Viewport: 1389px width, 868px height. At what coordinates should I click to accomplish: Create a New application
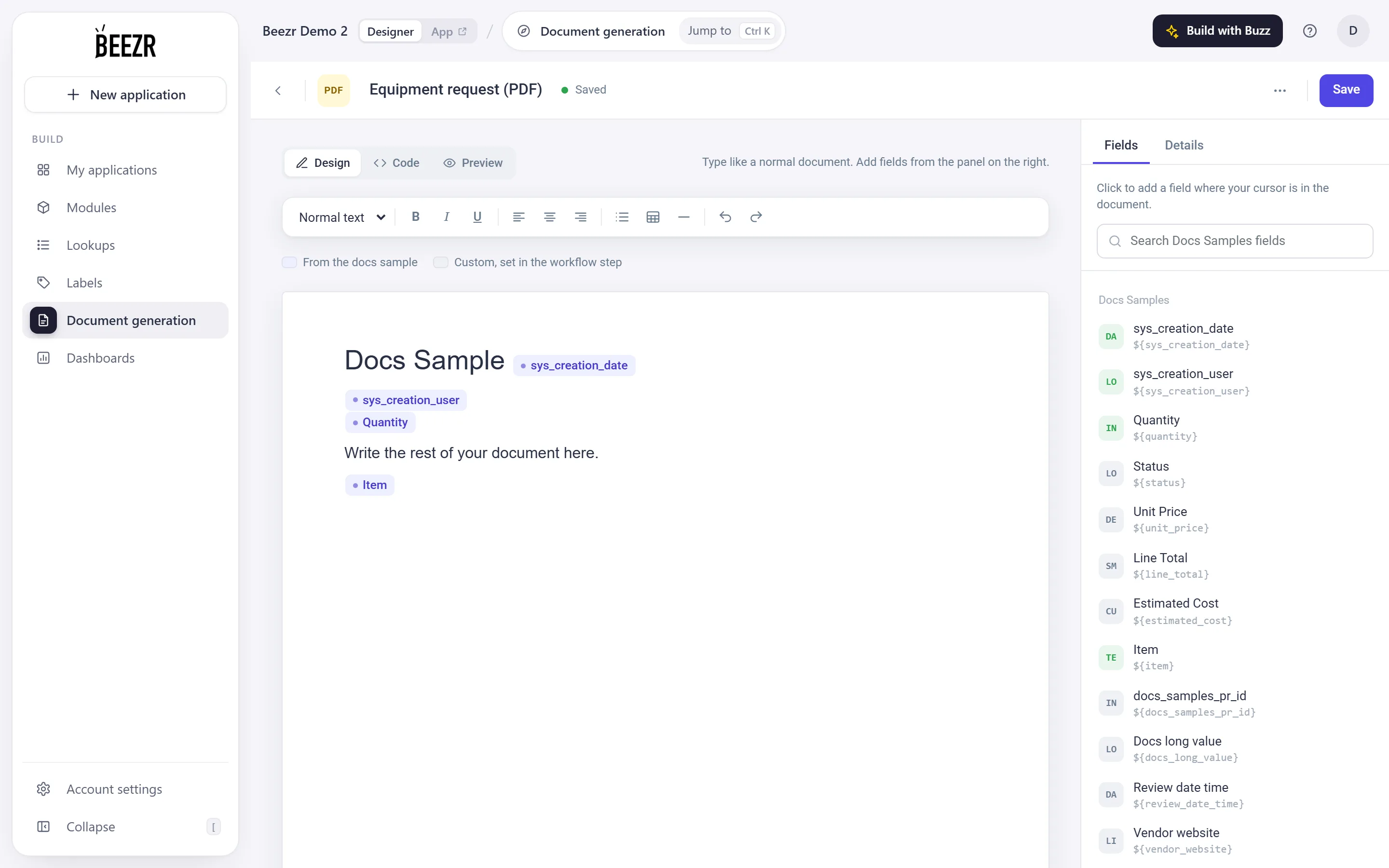[x=125, y=95]
